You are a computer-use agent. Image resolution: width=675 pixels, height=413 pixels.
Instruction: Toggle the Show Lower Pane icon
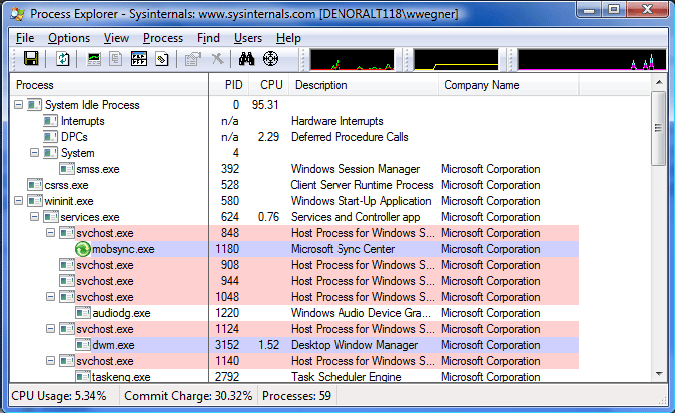[x=139, y=59]
